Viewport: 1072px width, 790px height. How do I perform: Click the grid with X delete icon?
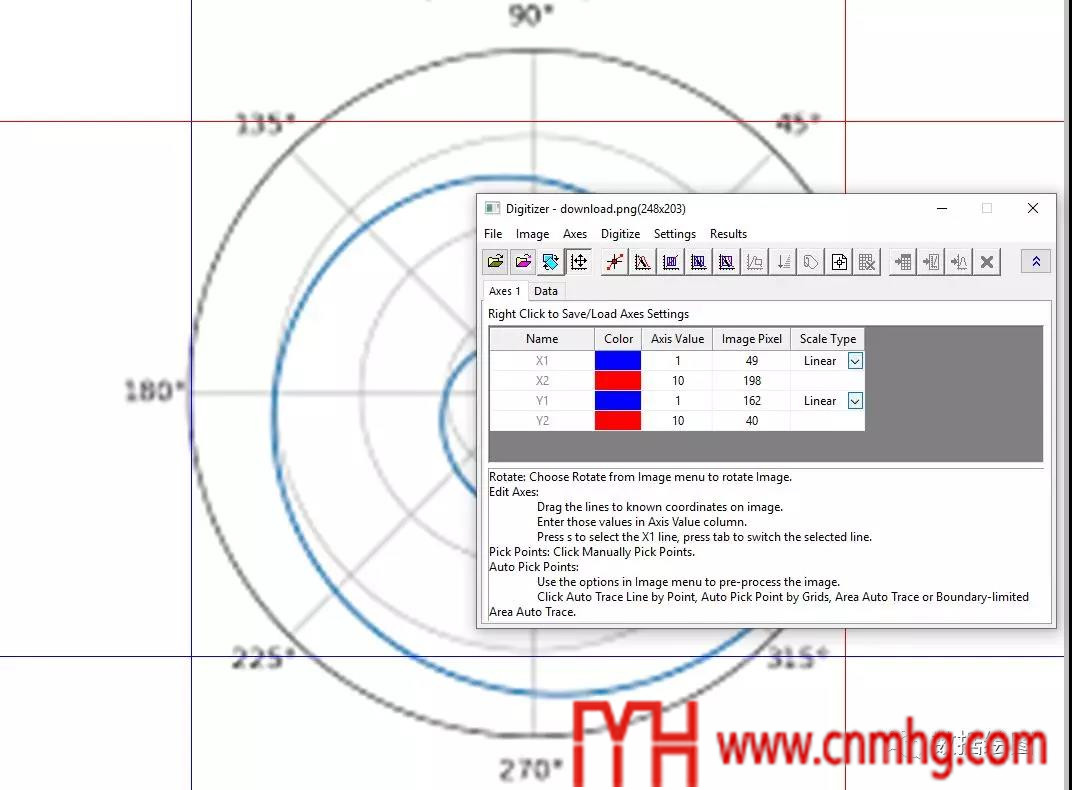click(x=867, y=262)
